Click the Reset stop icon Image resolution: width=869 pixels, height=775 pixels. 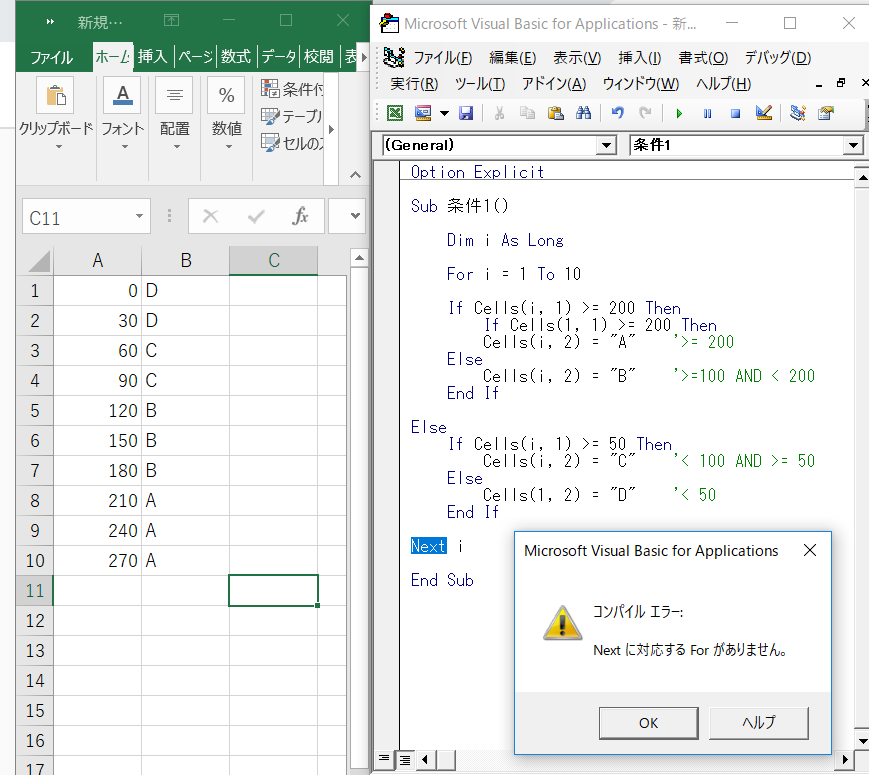[735, 114]
